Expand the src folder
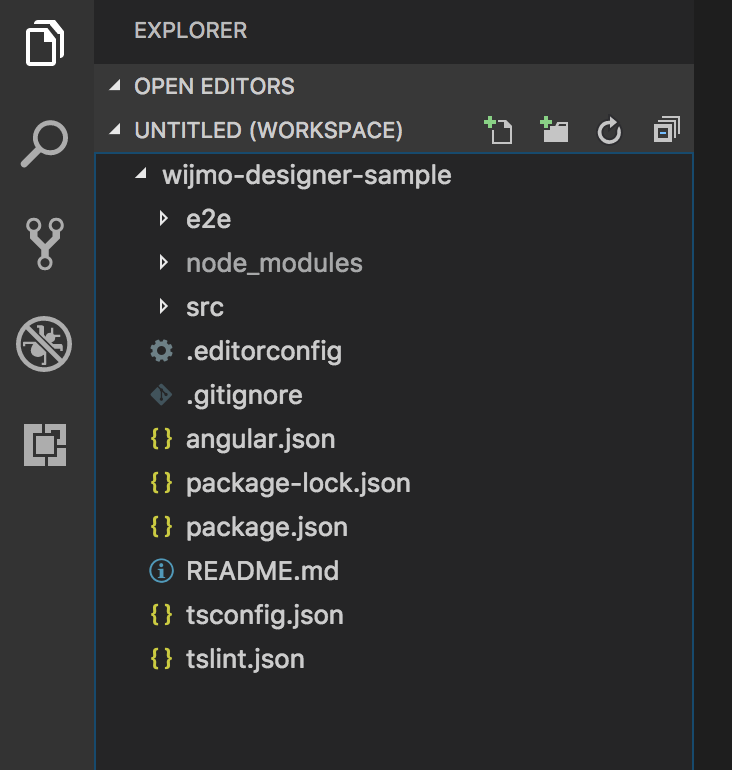 [205, 308]
